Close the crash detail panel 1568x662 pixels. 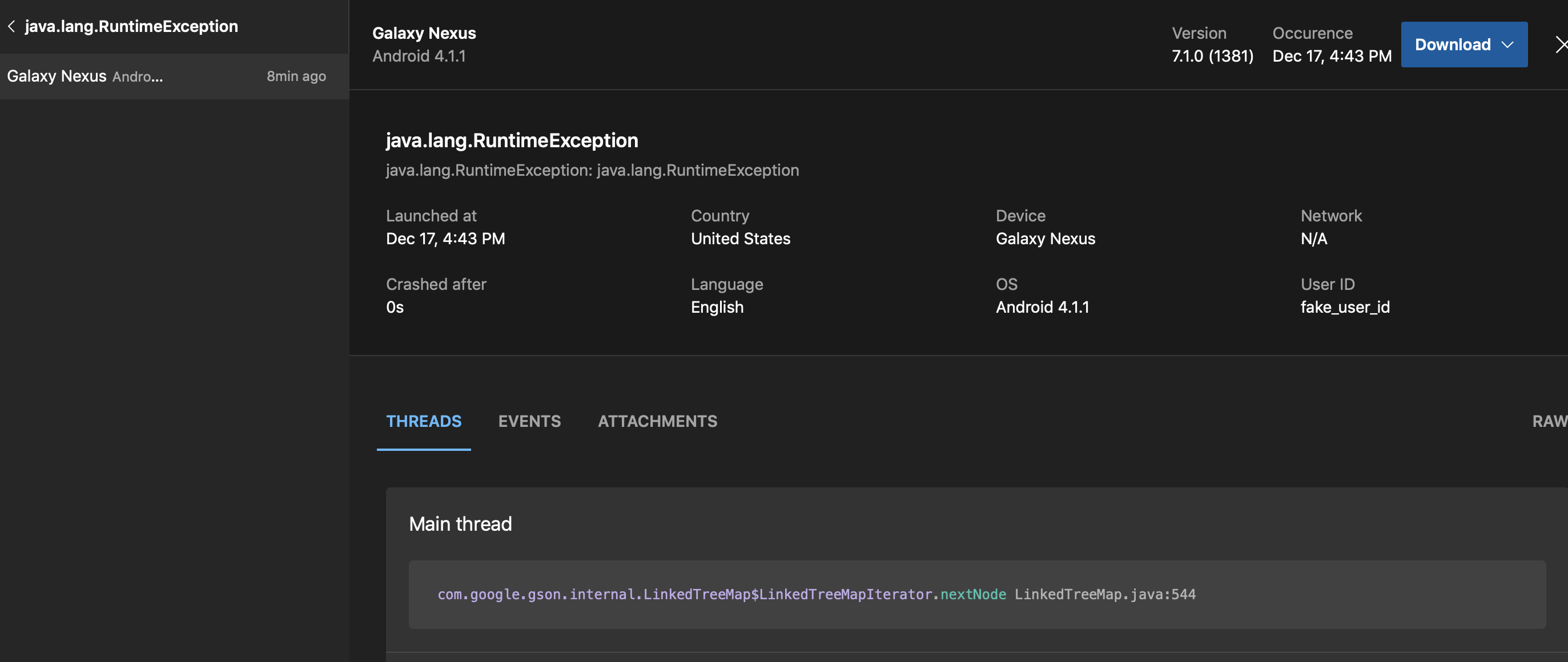(1560, 45)
